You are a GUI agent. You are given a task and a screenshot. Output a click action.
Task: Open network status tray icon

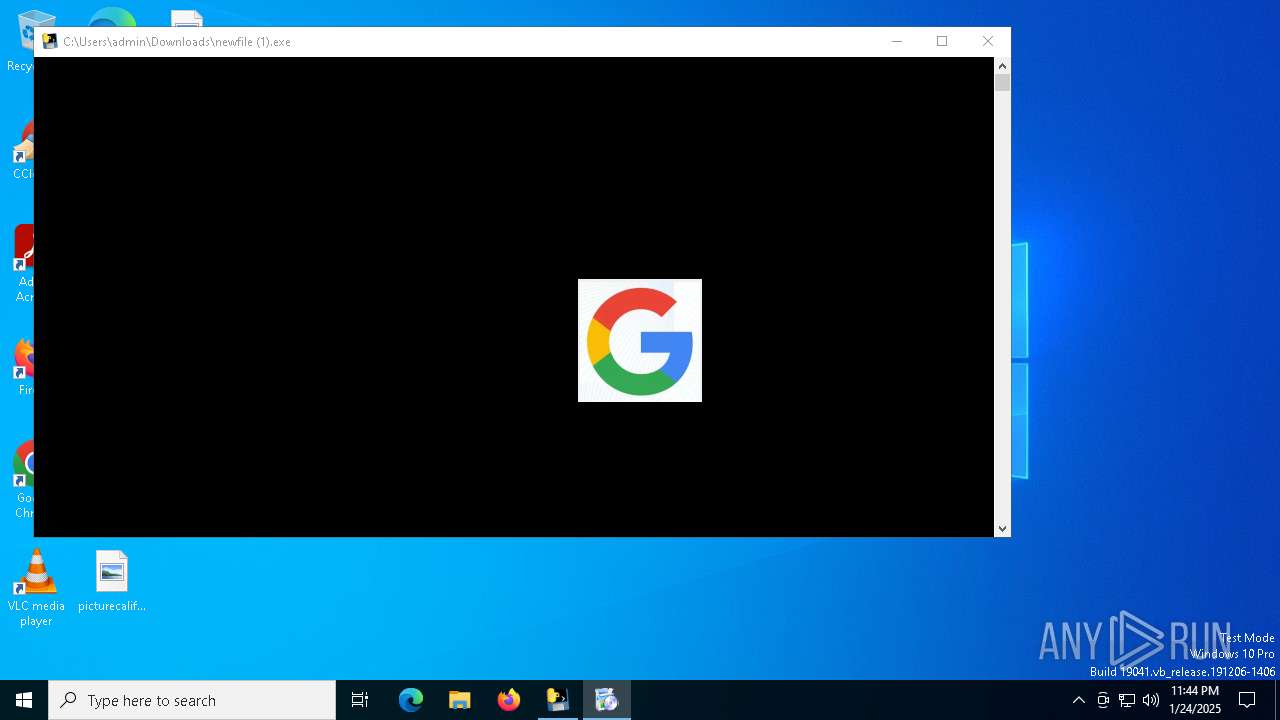coord(1127,700)
